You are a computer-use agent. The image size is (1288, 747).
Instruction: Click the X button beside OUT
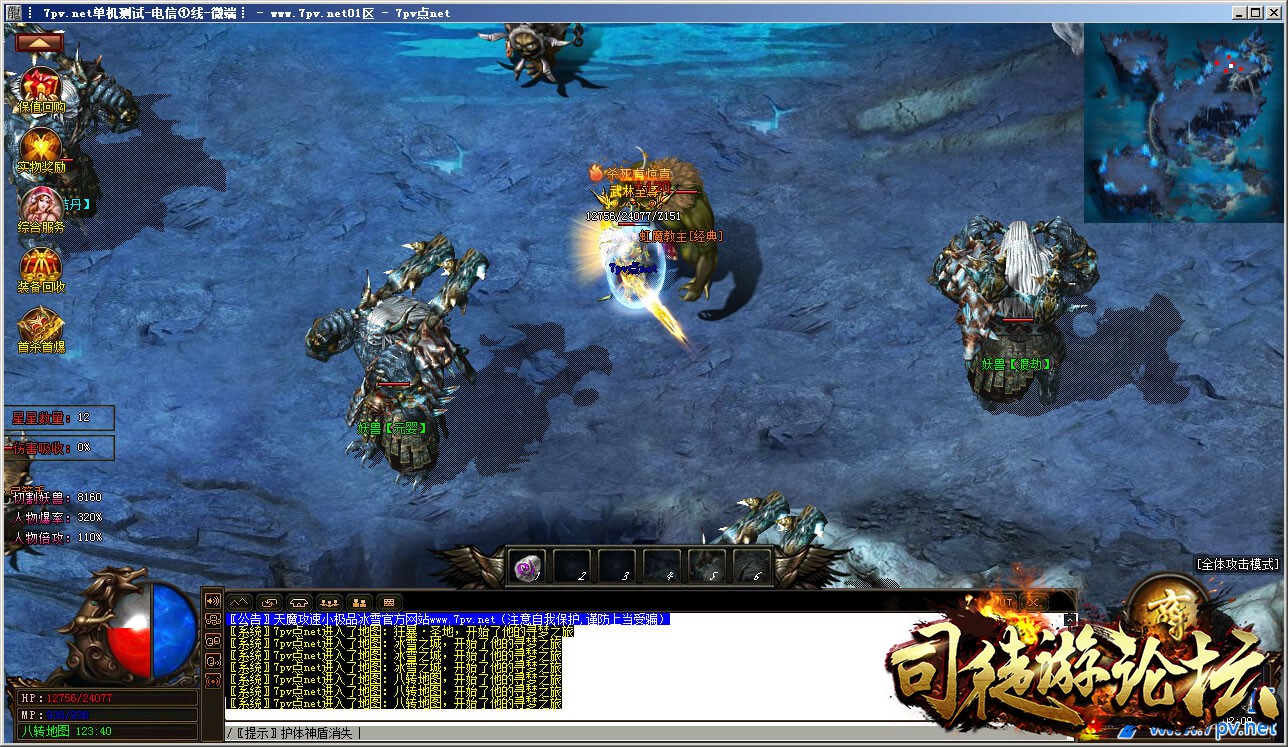pos(1036,602)
